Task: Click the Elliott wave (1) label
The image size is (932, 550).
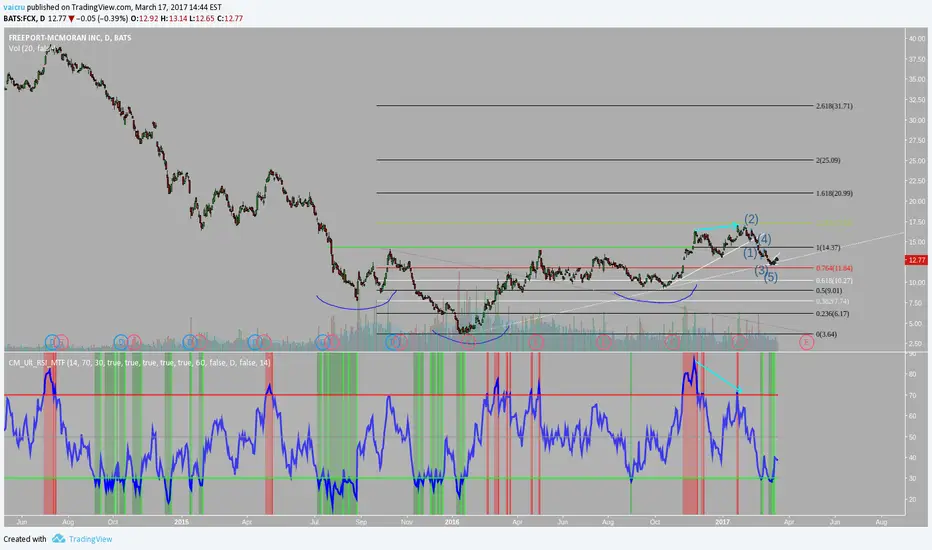Action: [750, 253]
